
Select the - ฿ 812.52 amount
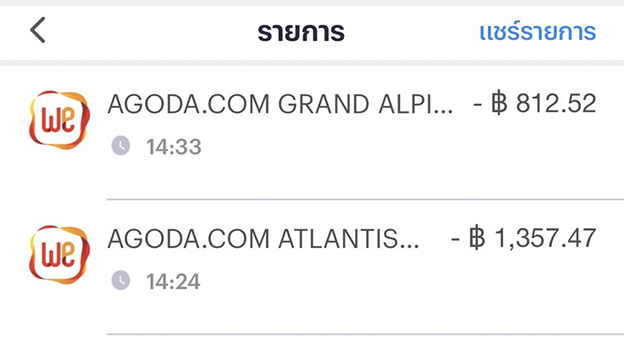click(534, 103)
